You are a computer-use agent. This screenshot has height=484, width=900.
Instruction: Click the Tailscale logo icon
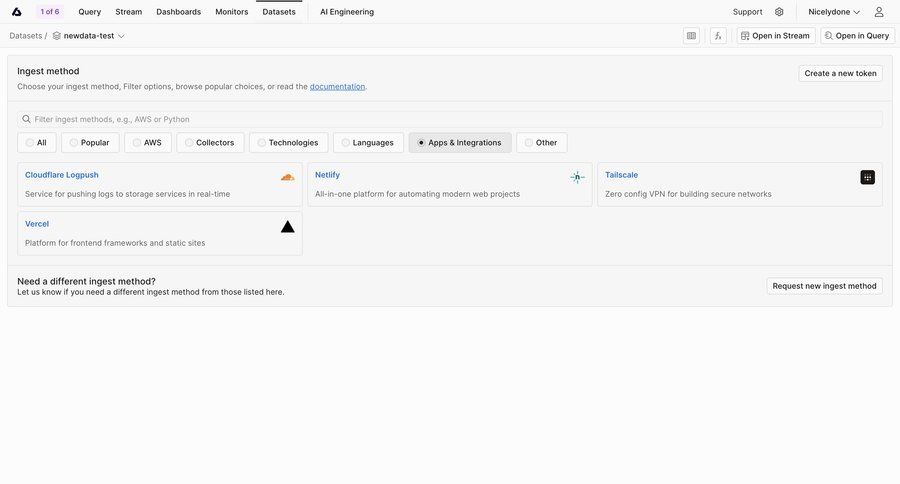click(x=867, y=177)
